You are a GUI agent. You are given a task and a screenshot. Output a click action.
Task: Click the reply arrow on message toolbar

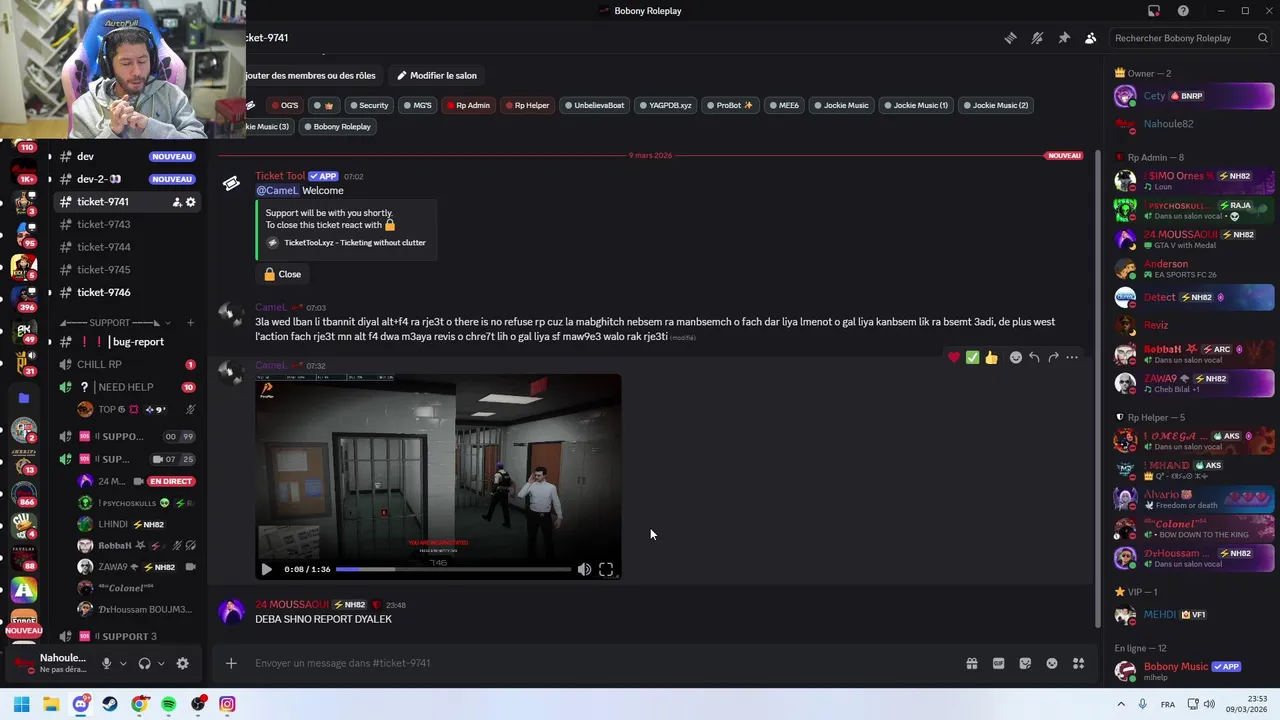pos(1034,357)
